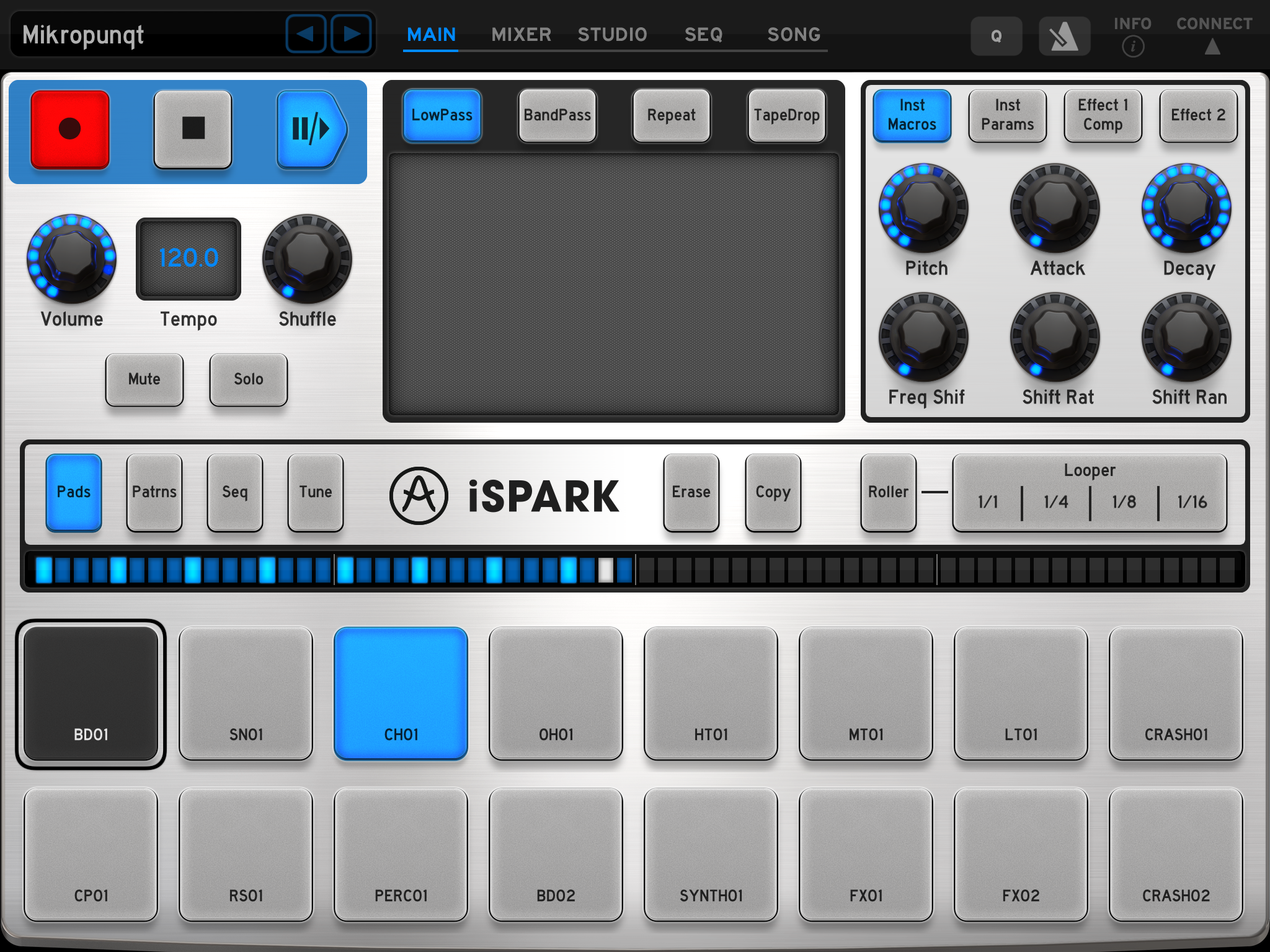Open the INFO help icon

coord(1132,36)
